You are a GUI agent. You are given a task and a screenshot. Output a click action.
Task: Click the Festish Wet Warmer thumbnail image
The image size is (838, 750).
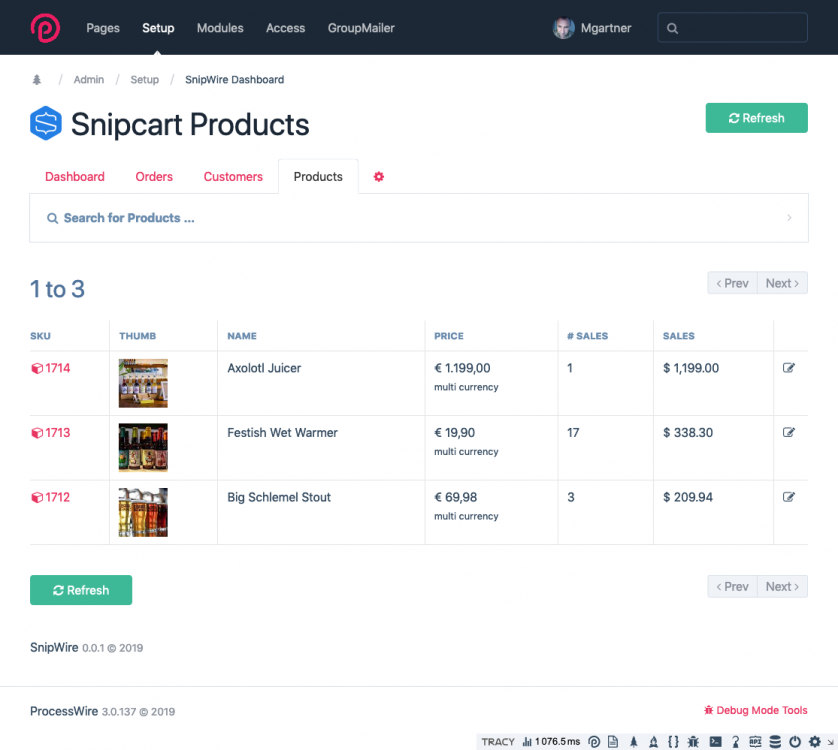pyautogui.click(x=143, y=448)
